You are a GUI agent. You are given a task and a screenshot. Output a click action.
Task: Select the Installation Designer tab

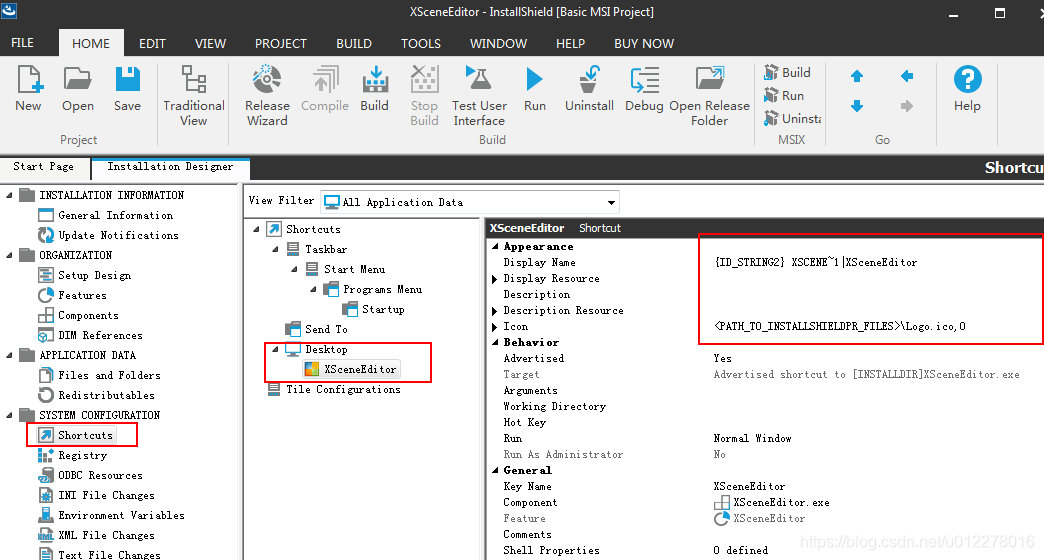pyautogui.click(x=170, y=166)
